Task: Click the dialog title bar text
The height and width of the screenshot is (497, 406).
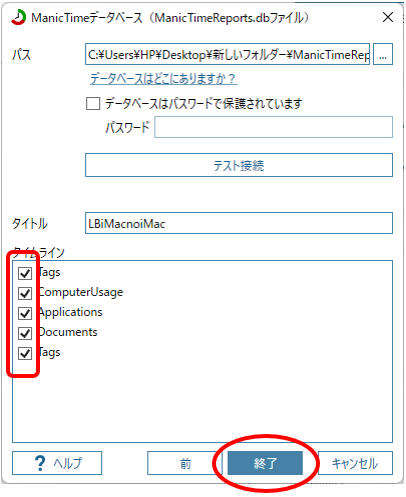Action: pyautogui.click(x=170, y=17)
